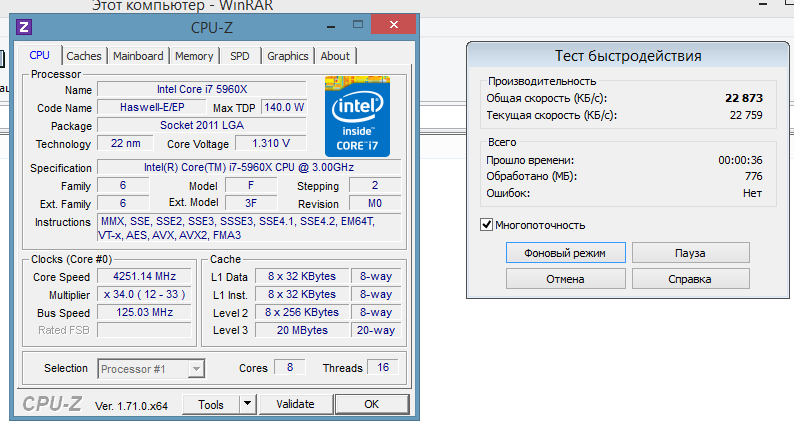
Task: Click the processed megabytes value 776
Action: [x=753, y=176]
